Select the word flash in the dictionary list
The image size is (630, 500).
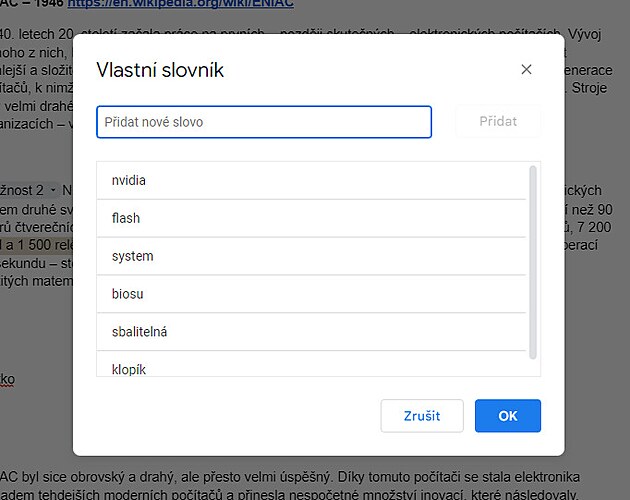pos(311,218)
